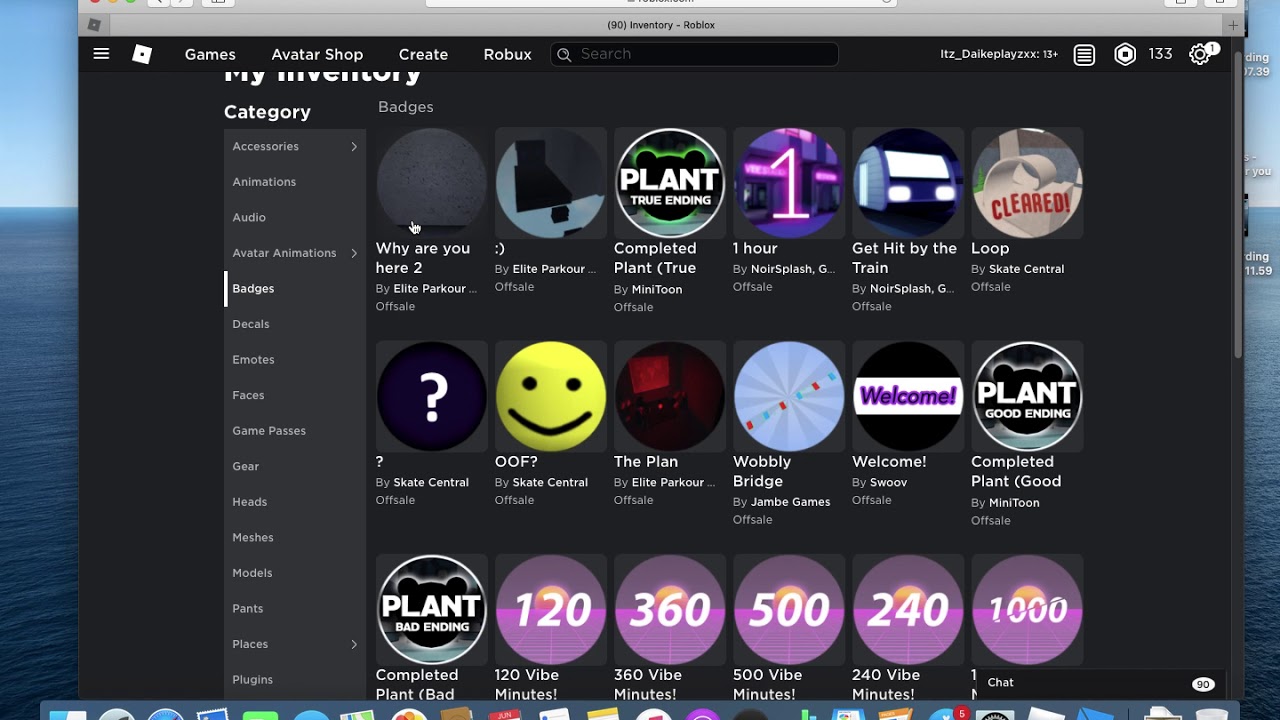Open the 360 Vibe Minutes badge image

[x=670, y=609]
